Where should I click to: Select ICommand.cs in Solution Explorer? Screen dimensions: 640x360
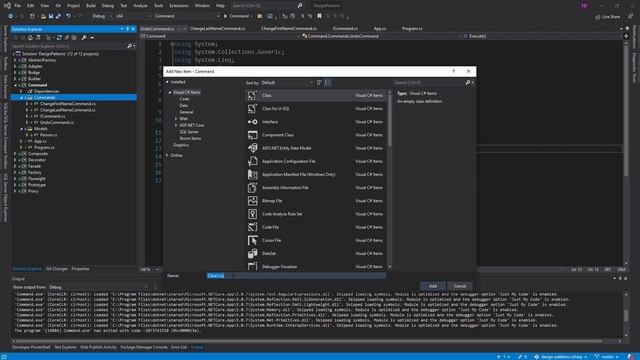(53, 116)
